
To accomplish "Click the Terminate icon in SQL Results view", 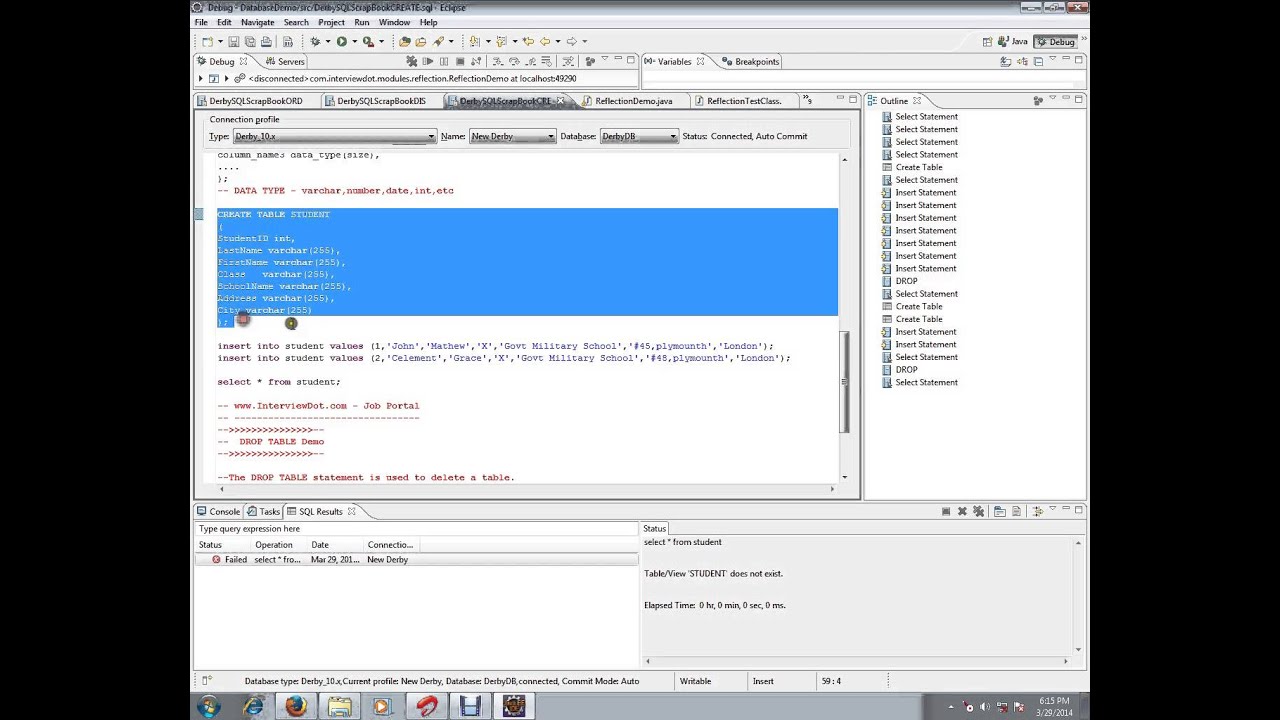I will point(946,511).
